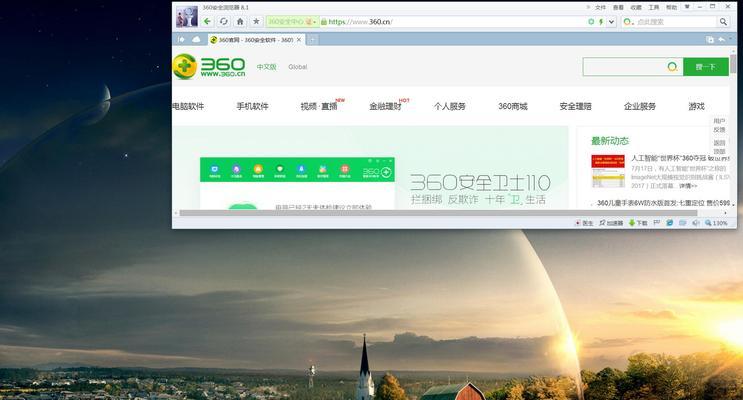The width and height of the screenshot is (743, 400).
Task: Open 个人服务 navigation item
Action: pos(450,106)
